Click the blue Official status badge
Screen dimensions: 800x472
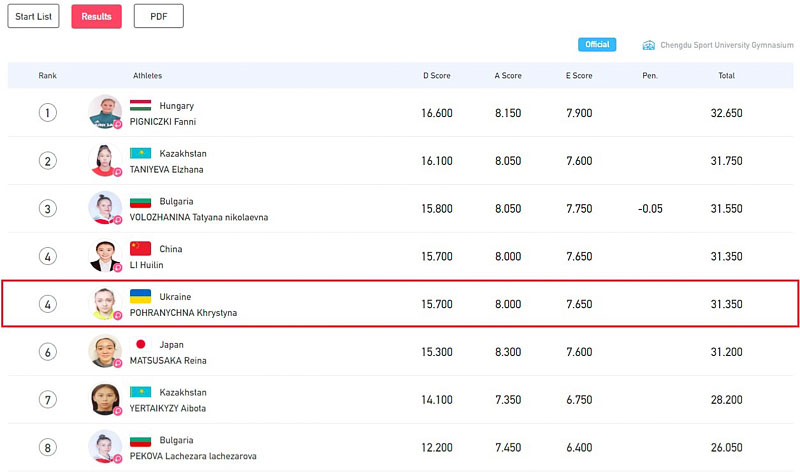(597, 44)
